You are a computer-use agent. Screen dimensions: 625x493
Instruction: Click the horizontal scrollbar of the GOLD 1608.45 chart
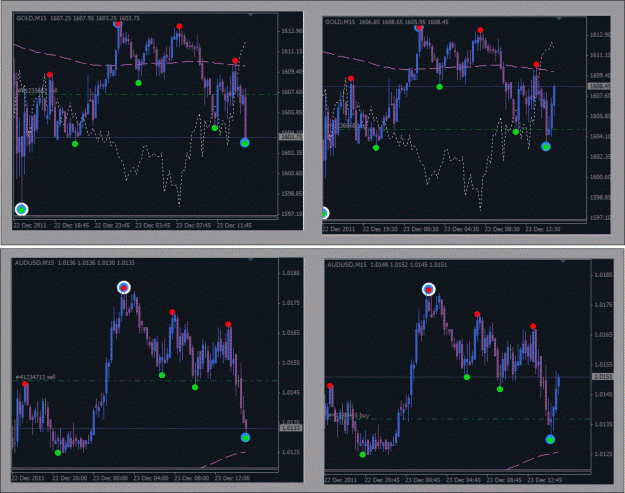coord(454,220)
